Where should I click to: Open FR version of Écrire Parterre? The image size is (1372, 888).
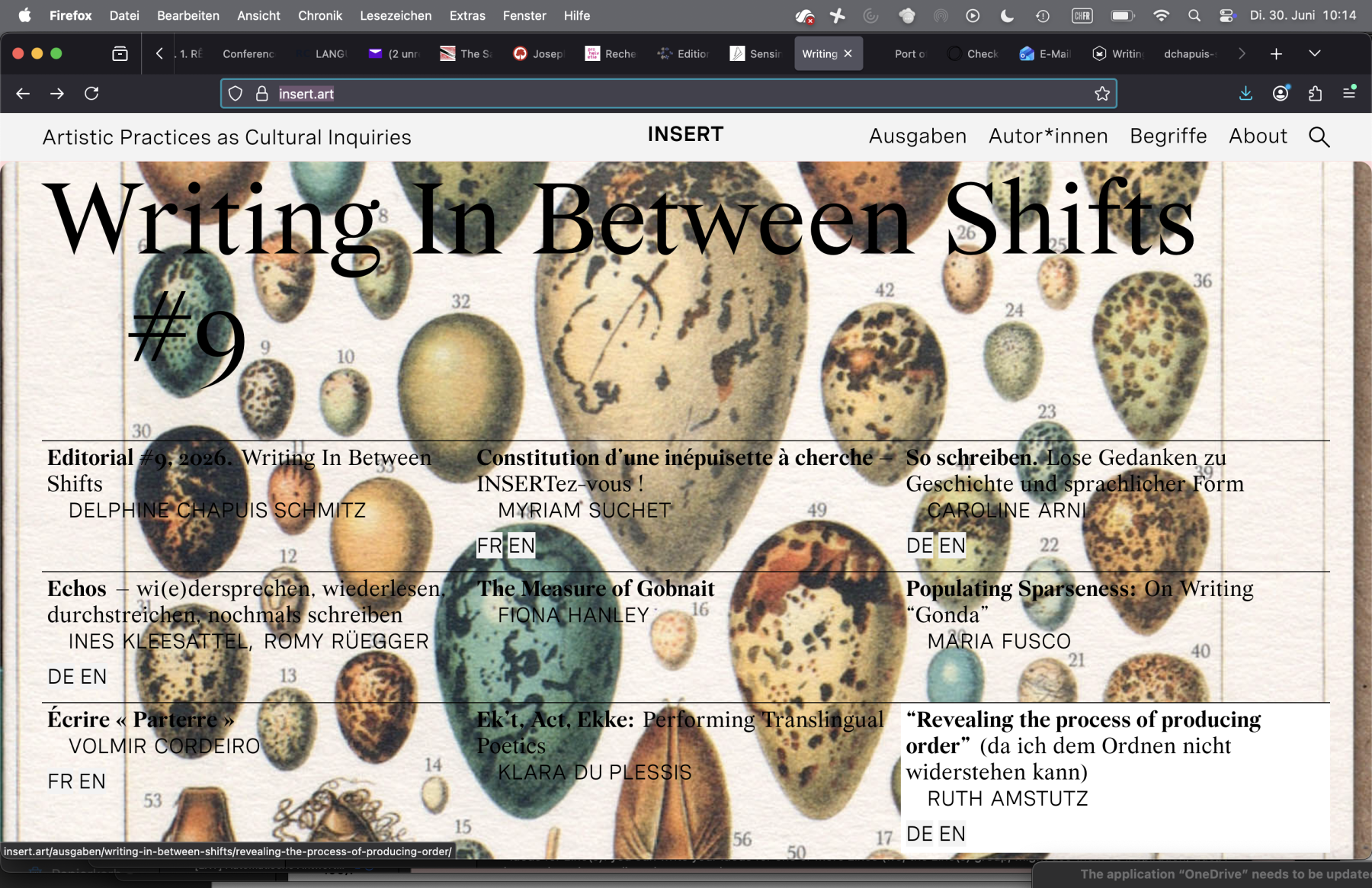coord(61,782)
